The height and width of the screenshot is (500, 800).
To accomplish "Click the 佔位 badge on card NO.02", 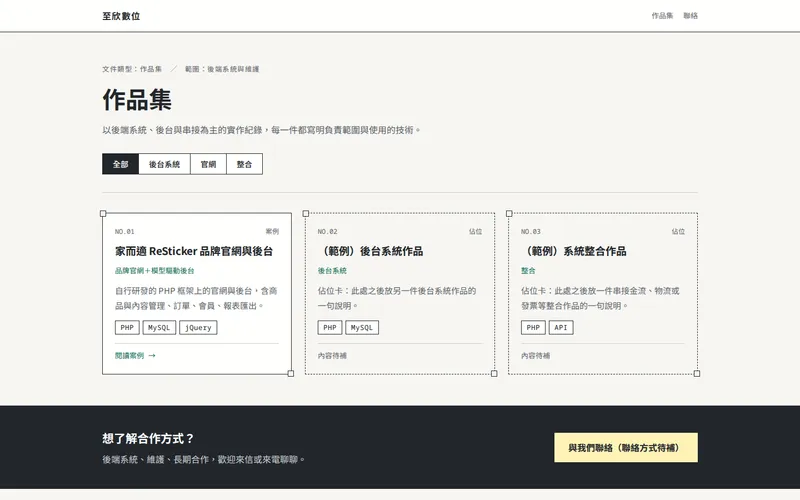I will (475, 232).
